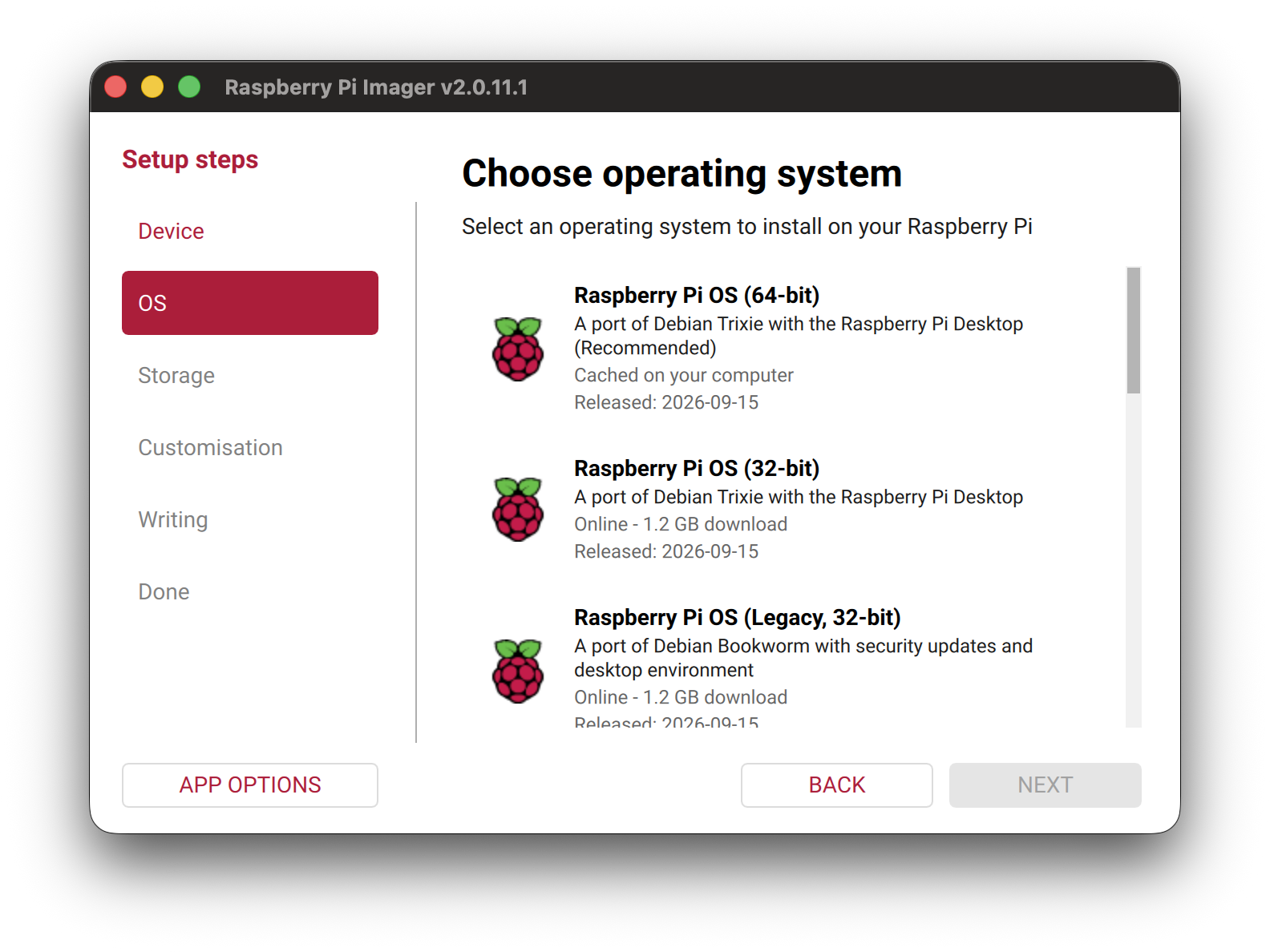
Task: Click the Debian Bookworm description text
Action: point(803,658)
